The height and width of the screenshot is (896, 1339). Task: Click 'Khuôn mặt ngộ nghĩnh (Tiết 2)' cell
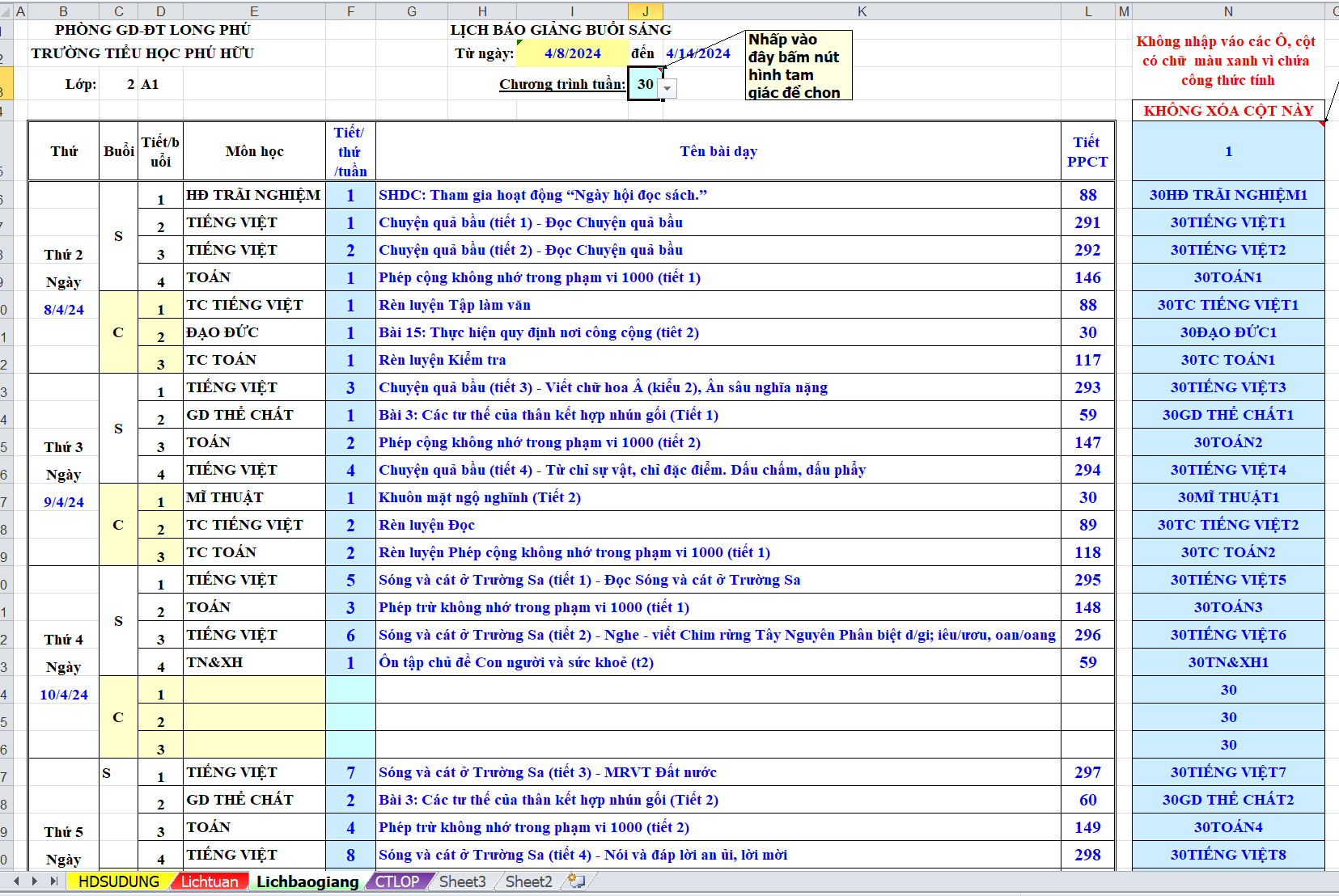point(718,497)
